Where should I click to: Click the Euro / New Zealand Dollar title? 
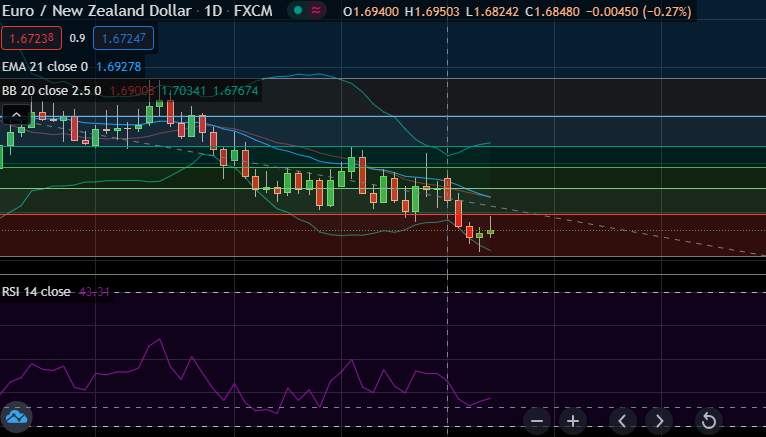click(x=95, y=11)
